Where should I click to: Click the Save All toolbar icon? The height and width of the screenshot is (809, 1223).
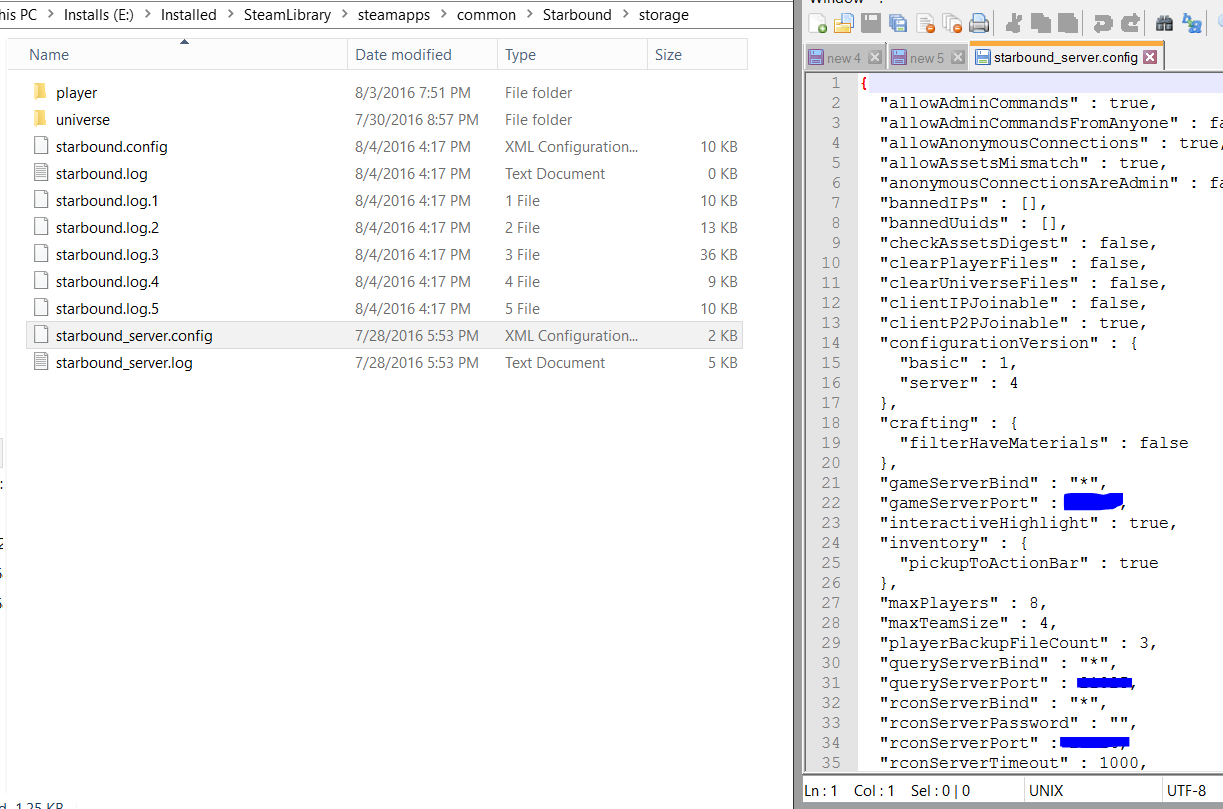click(898, 24)
